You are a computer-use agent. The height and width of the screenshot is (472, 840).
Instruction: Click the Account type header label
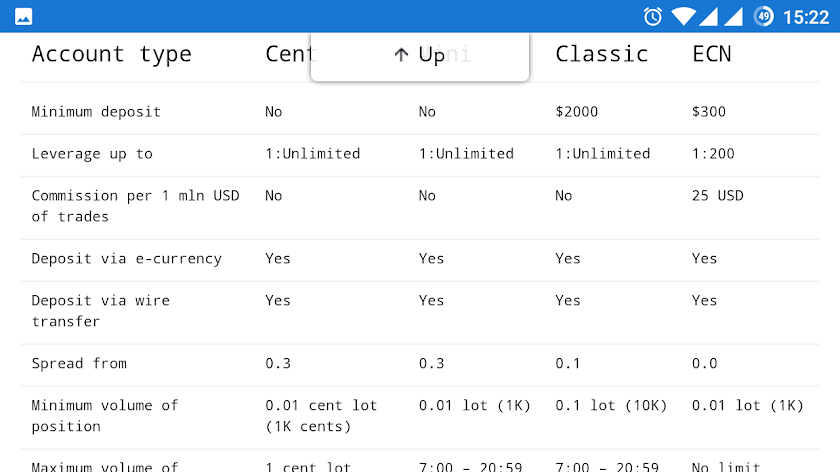111,54
